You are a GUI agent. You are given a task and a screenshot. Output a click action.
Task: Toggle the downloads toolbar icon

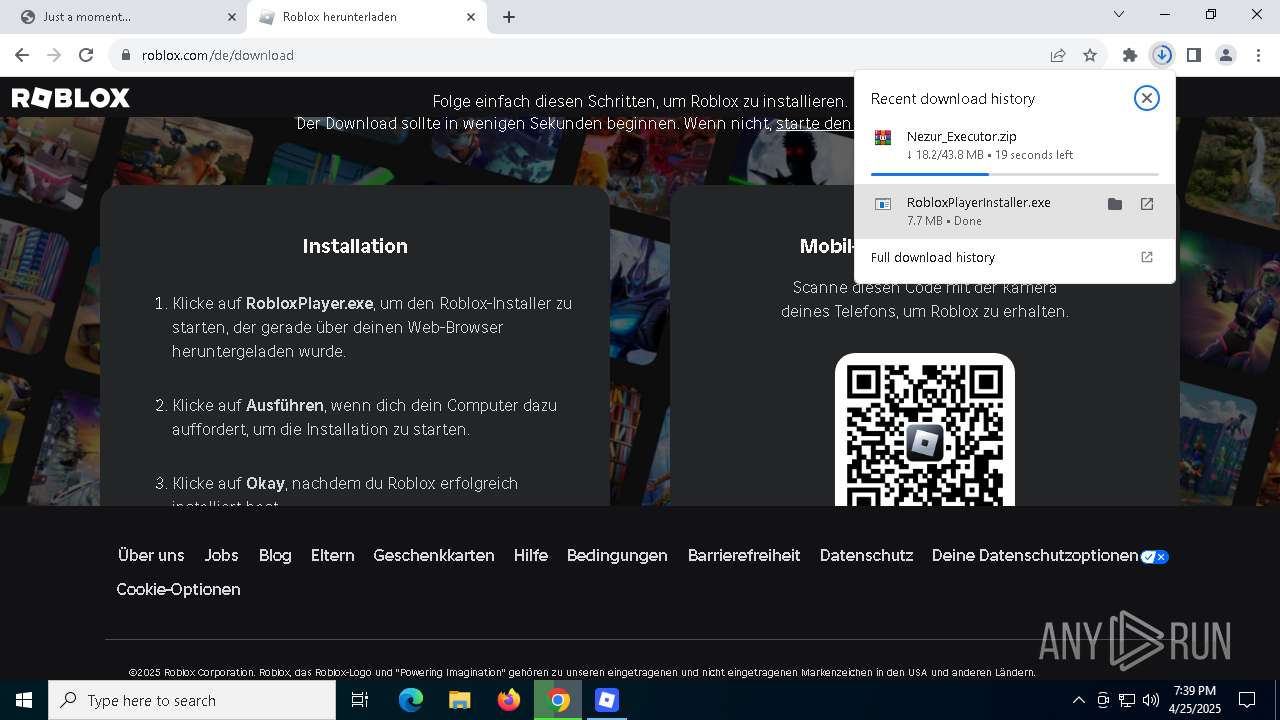(1162, 55)
